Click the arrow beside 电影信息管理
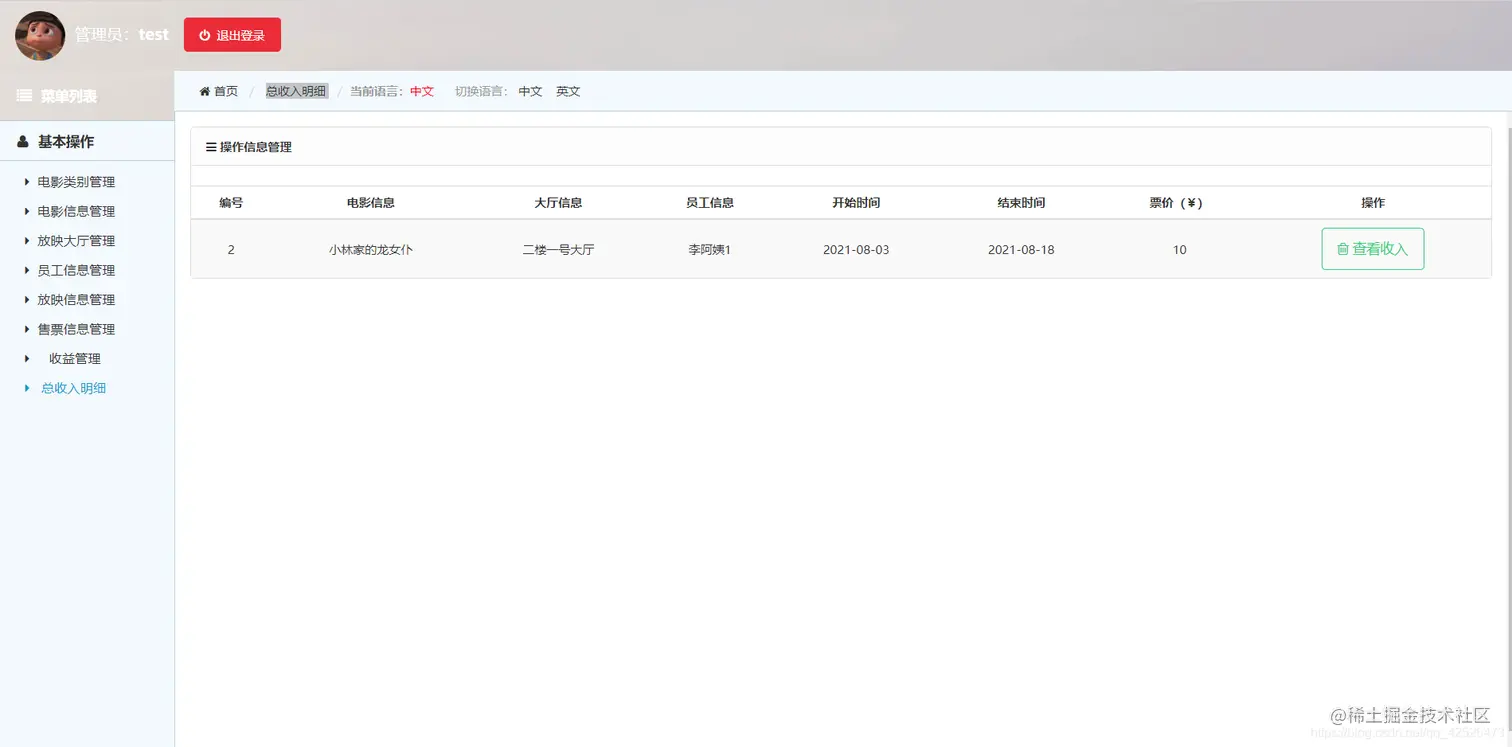 (27, 211)
